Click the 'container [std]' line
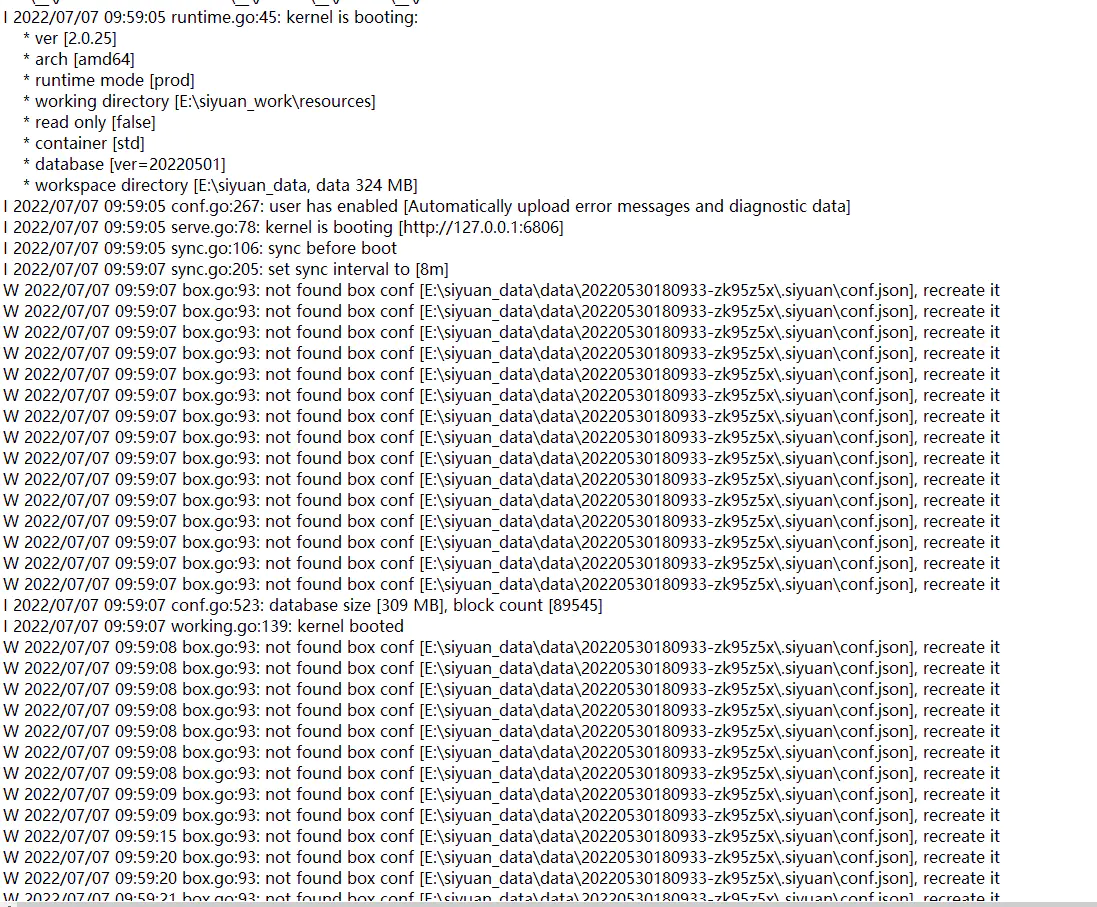This screenshot has height=907, width=1097. click(x=84, y=143)
